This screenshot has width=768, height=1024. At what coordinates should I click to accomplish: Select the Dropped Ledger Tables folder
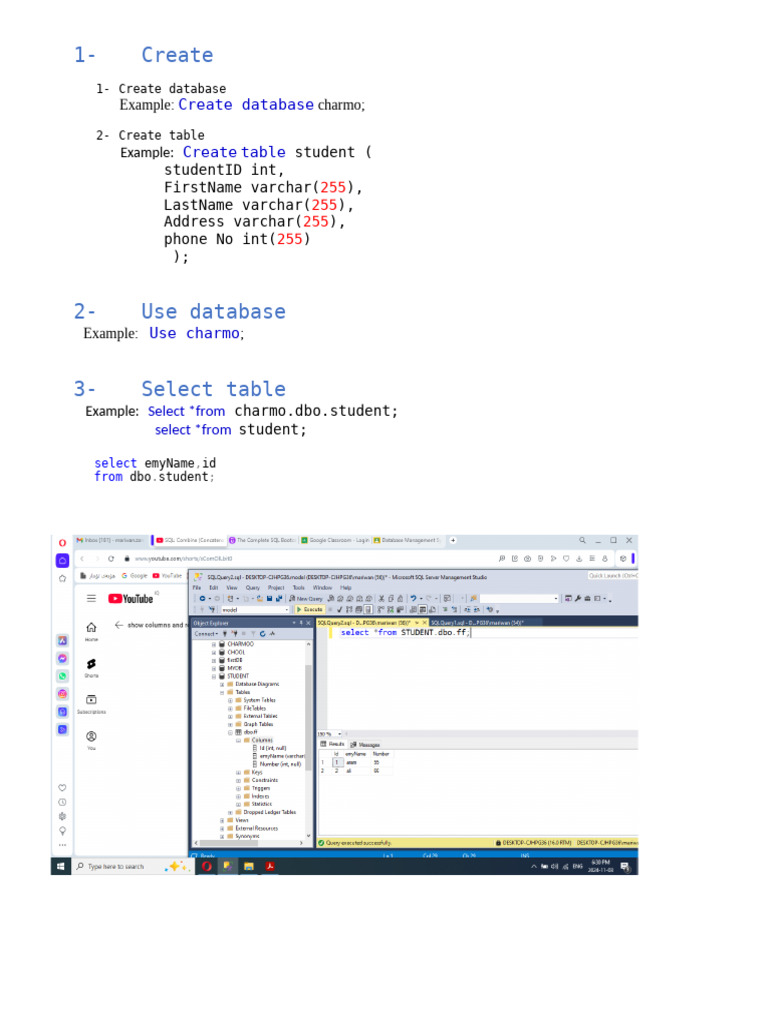coord(265,812)
